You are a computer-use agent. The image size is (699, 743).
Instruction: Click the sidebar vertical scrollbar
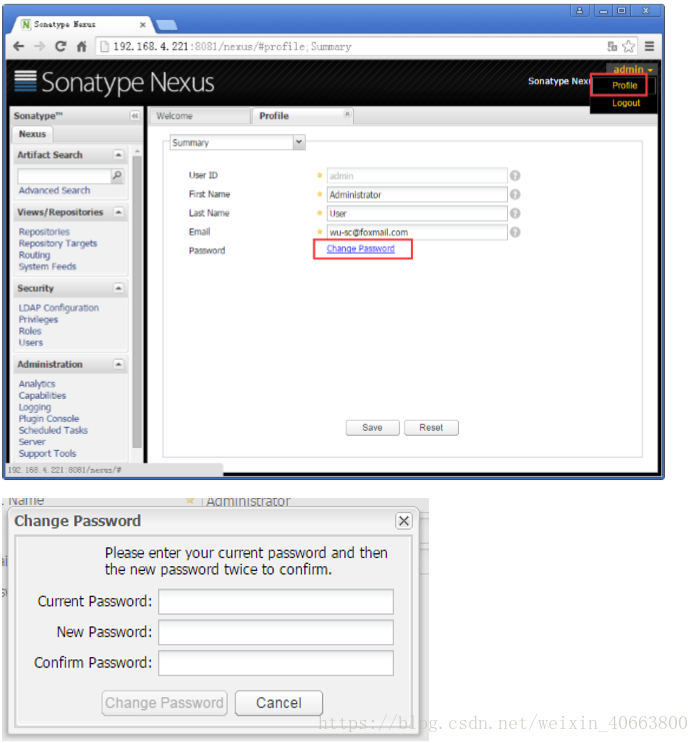point(137,301)
